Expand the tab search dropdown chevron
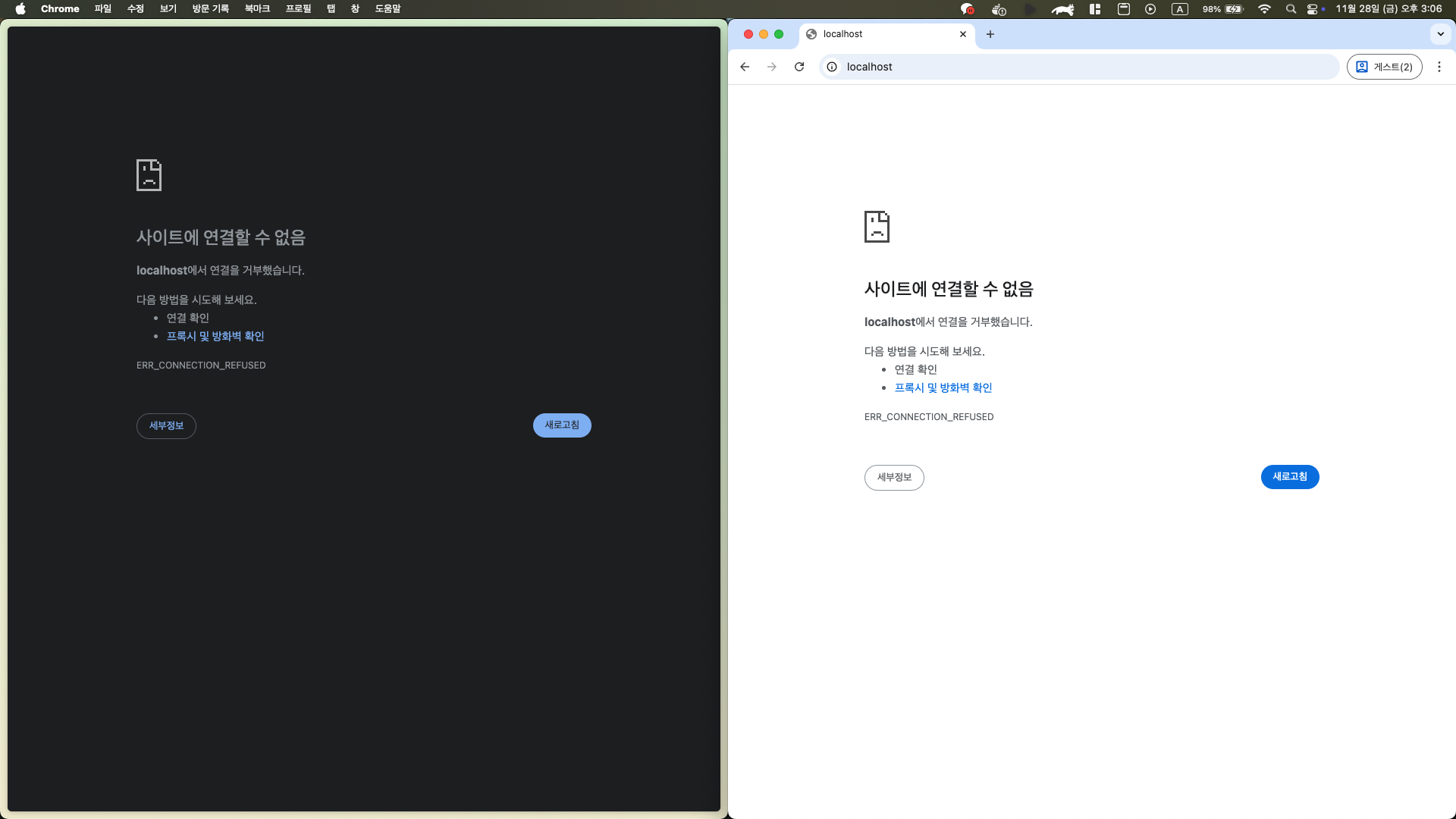Viewport: 1456px width, 819px height. (x=1440, y=34)
